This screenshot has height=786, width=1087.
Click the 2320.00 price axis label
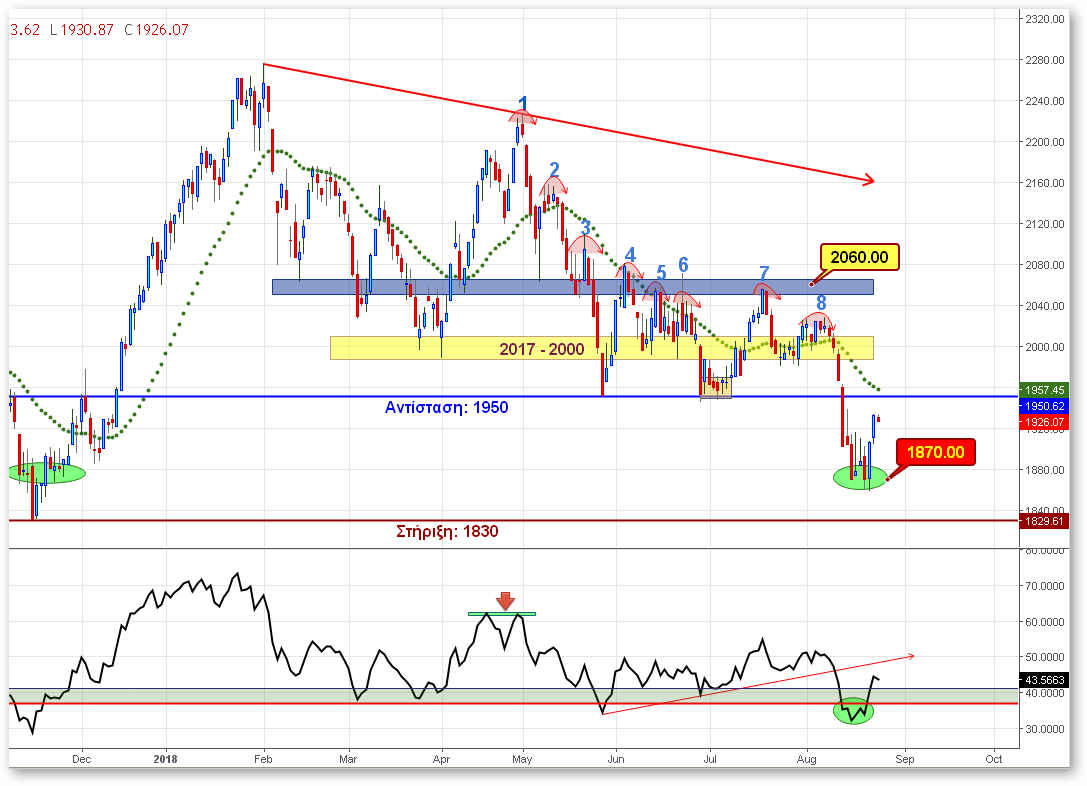pos(1045,19)
